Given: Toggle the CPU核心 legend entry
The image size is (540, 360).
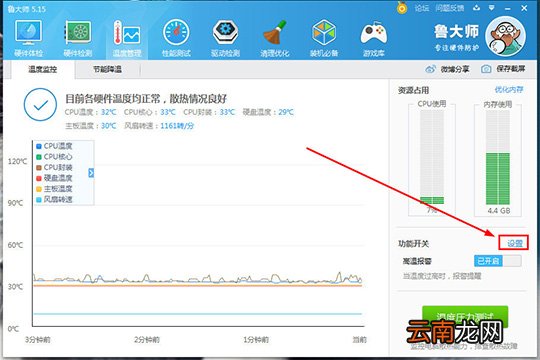Looking at the screenshot, I should pyautogui.click(x=54, y=157).
